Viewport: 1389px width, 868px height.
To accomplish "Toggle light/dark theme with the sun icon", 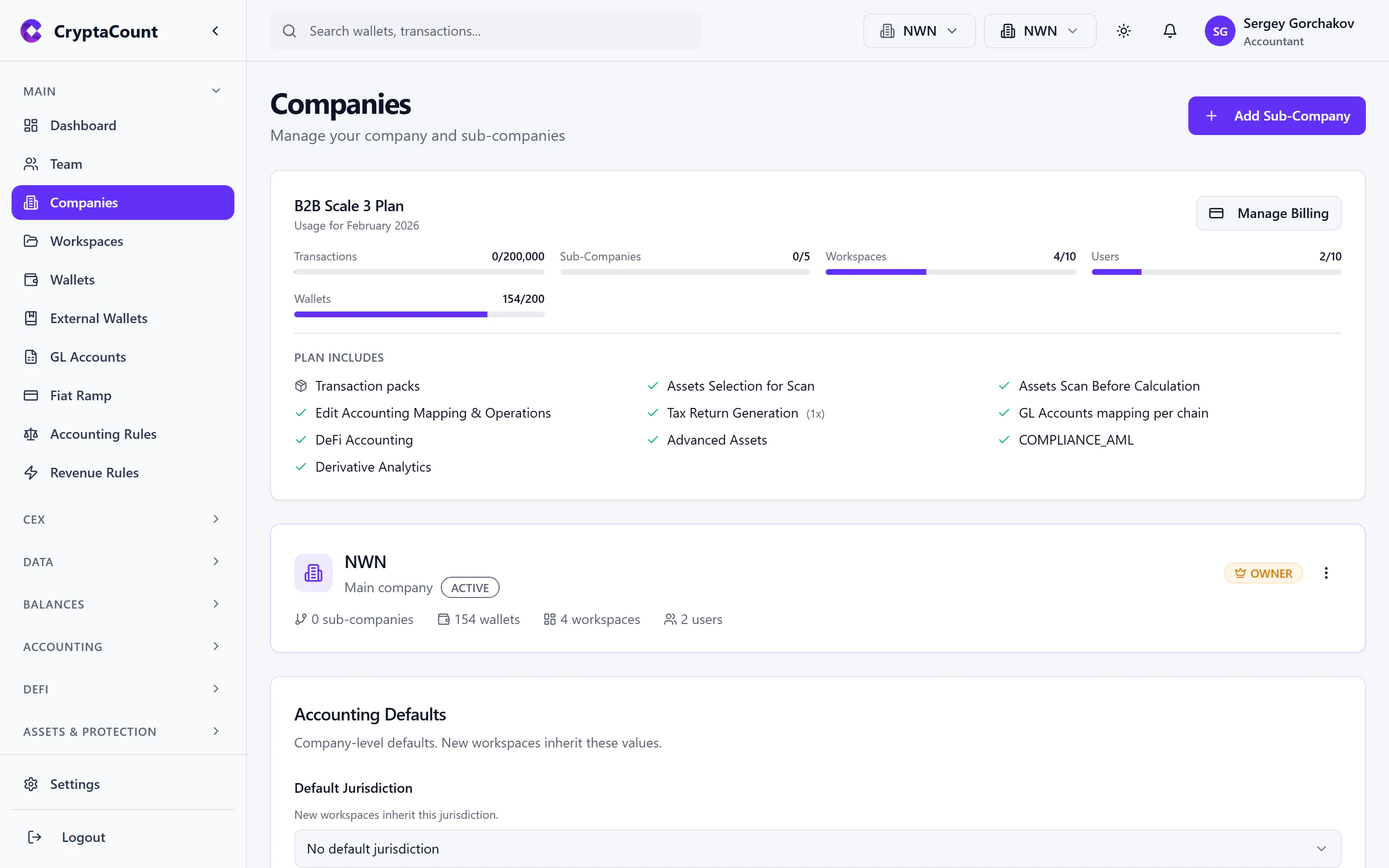I will click(1123, 31).
